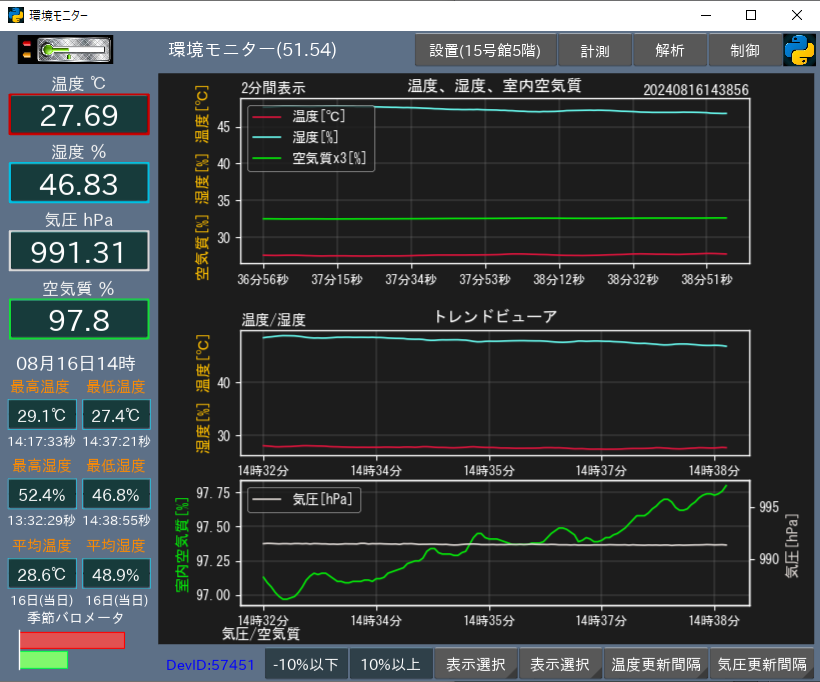The image size is (820, 682).
Task: Switch to the 計測 tab
Action: pos(595,50)
